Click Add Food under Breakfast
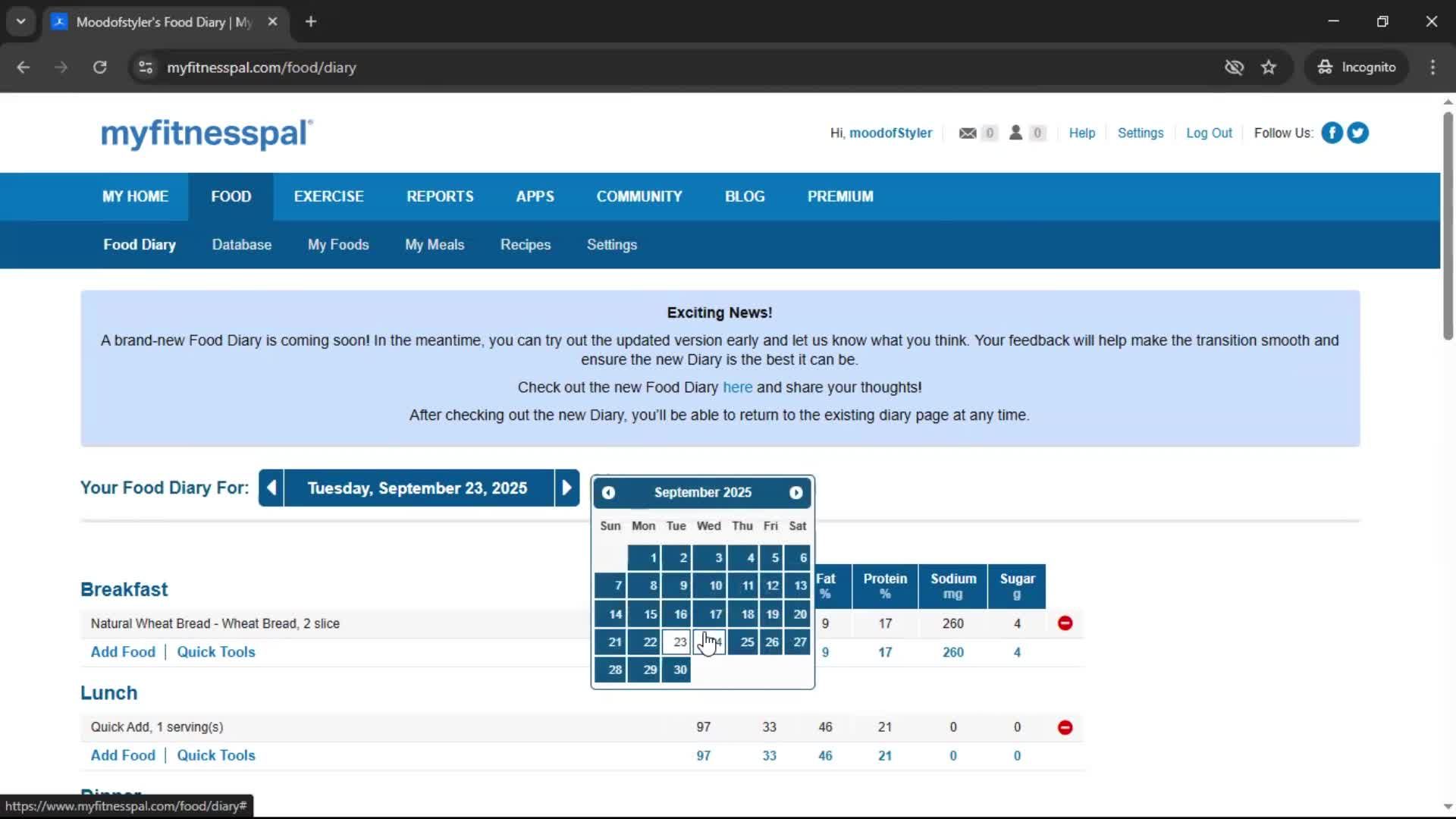The image size is (1456, 819). [123, 652]
